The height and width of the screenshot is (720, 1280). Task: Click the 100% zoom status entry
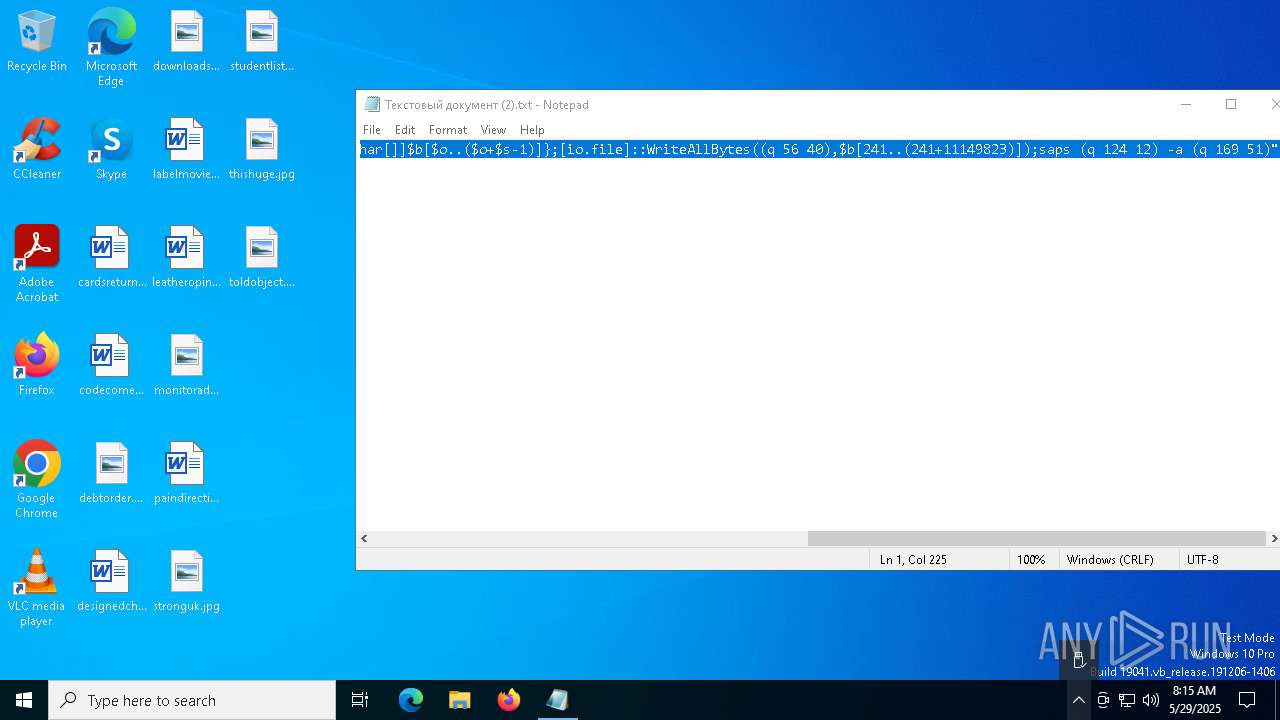pos(1031,560)
